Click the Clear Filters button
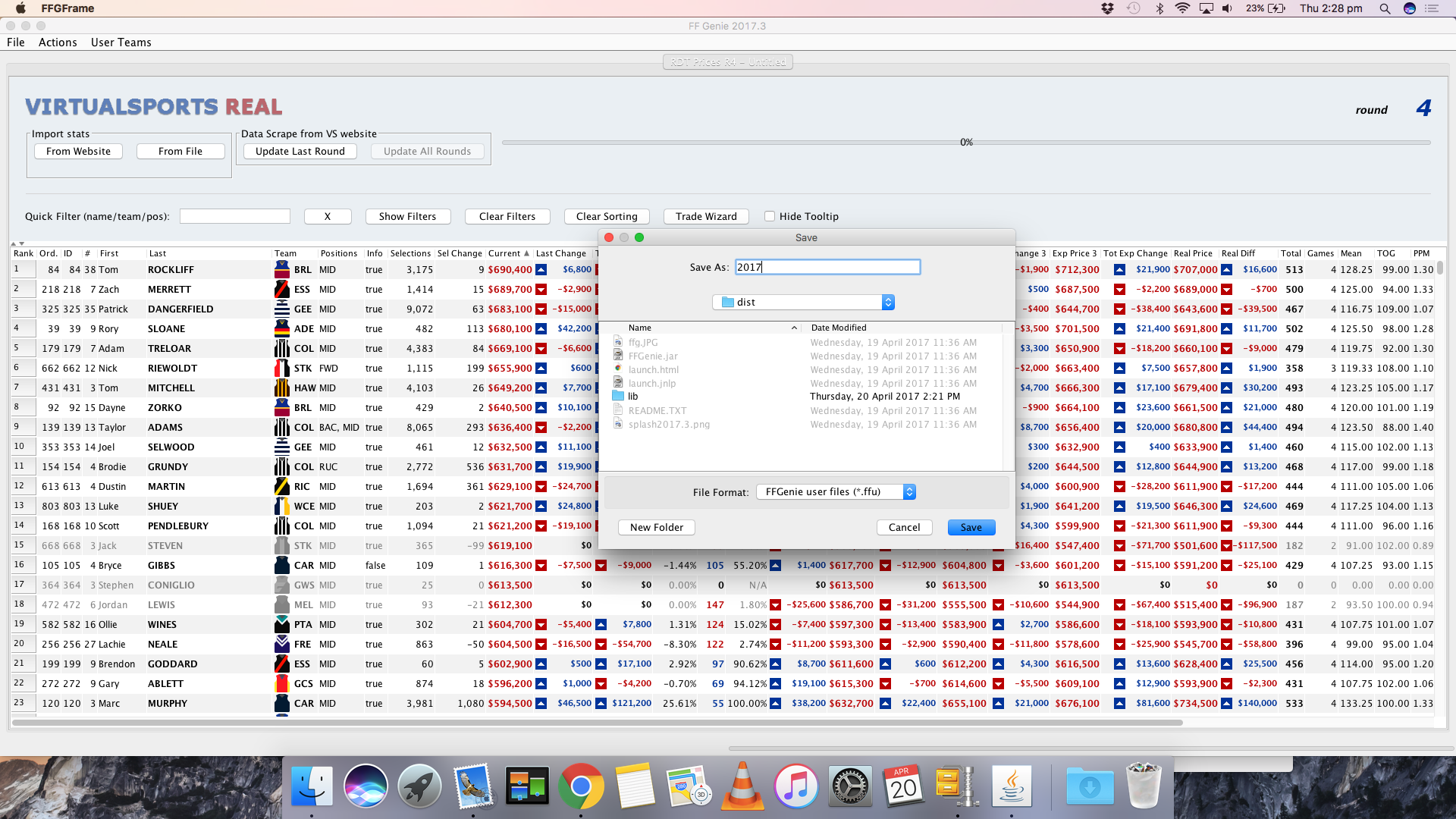1456x819 pixels. [x=507, y=216]
